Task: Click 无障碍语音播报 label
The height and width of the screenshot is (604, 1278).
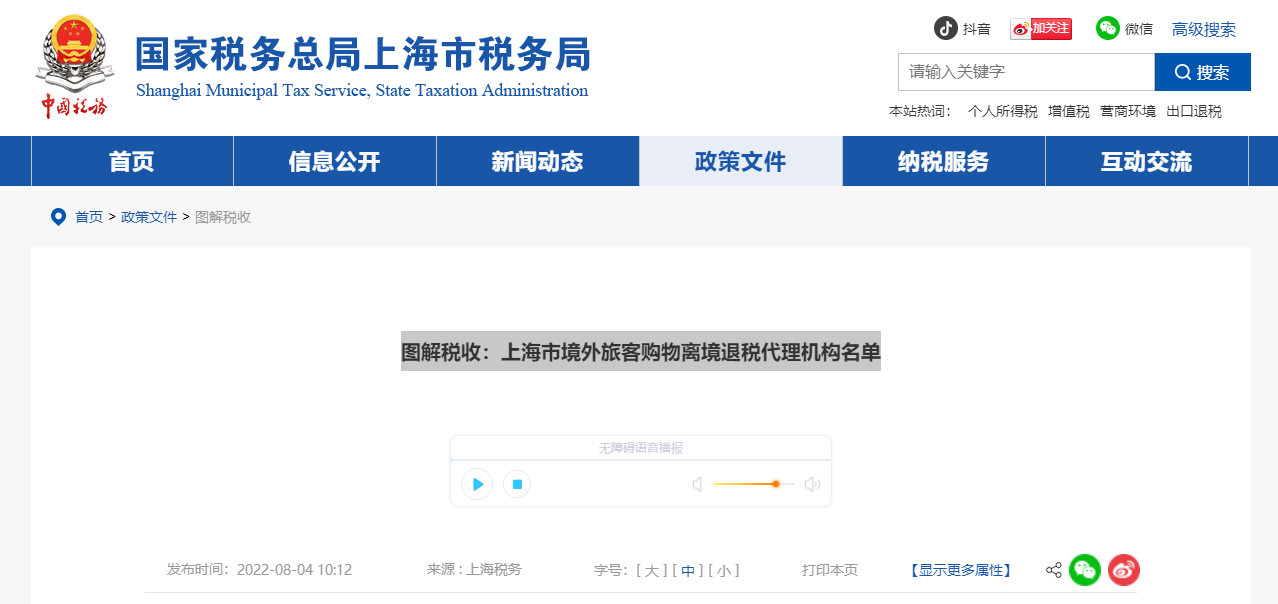Action: (x=641, y=448)
